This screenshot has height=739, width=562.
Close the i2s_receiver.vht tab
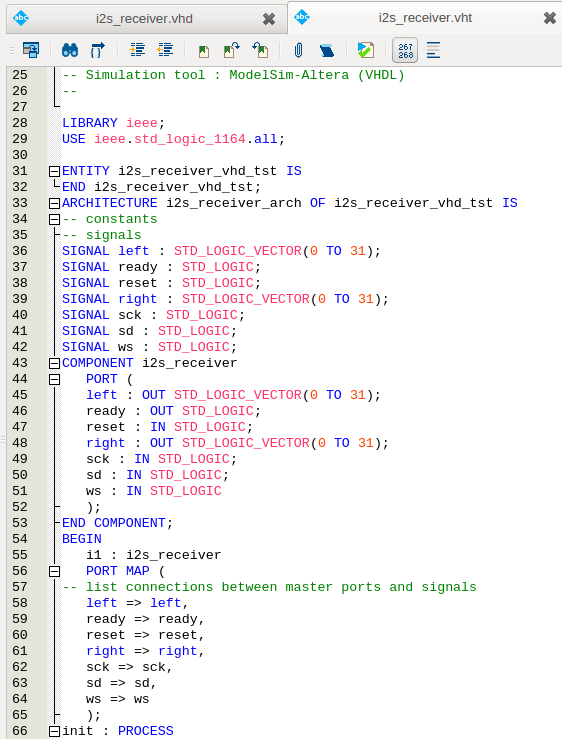(550, 18)
